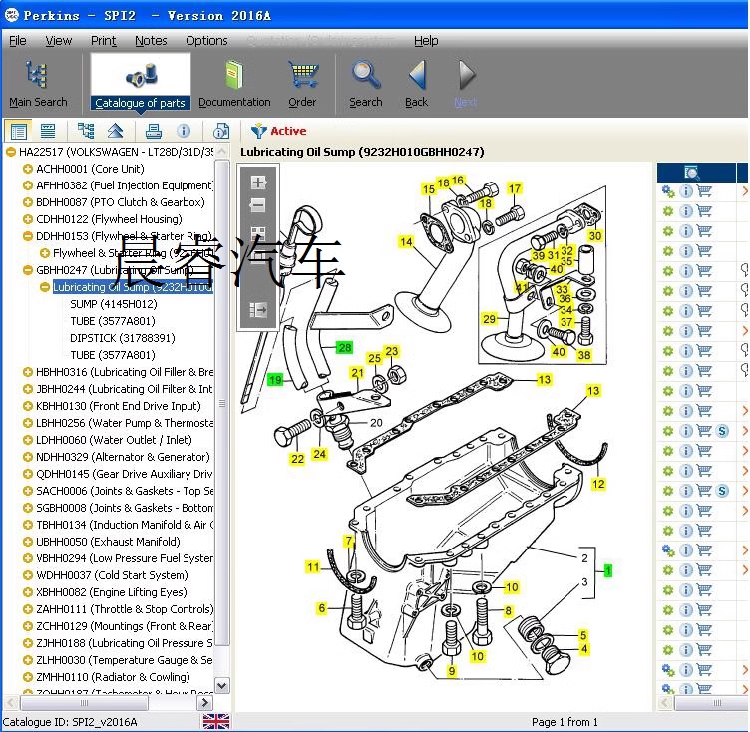
Task: Expand NDHH0329 Alternator & Generator node
Action: pos(28,457)
